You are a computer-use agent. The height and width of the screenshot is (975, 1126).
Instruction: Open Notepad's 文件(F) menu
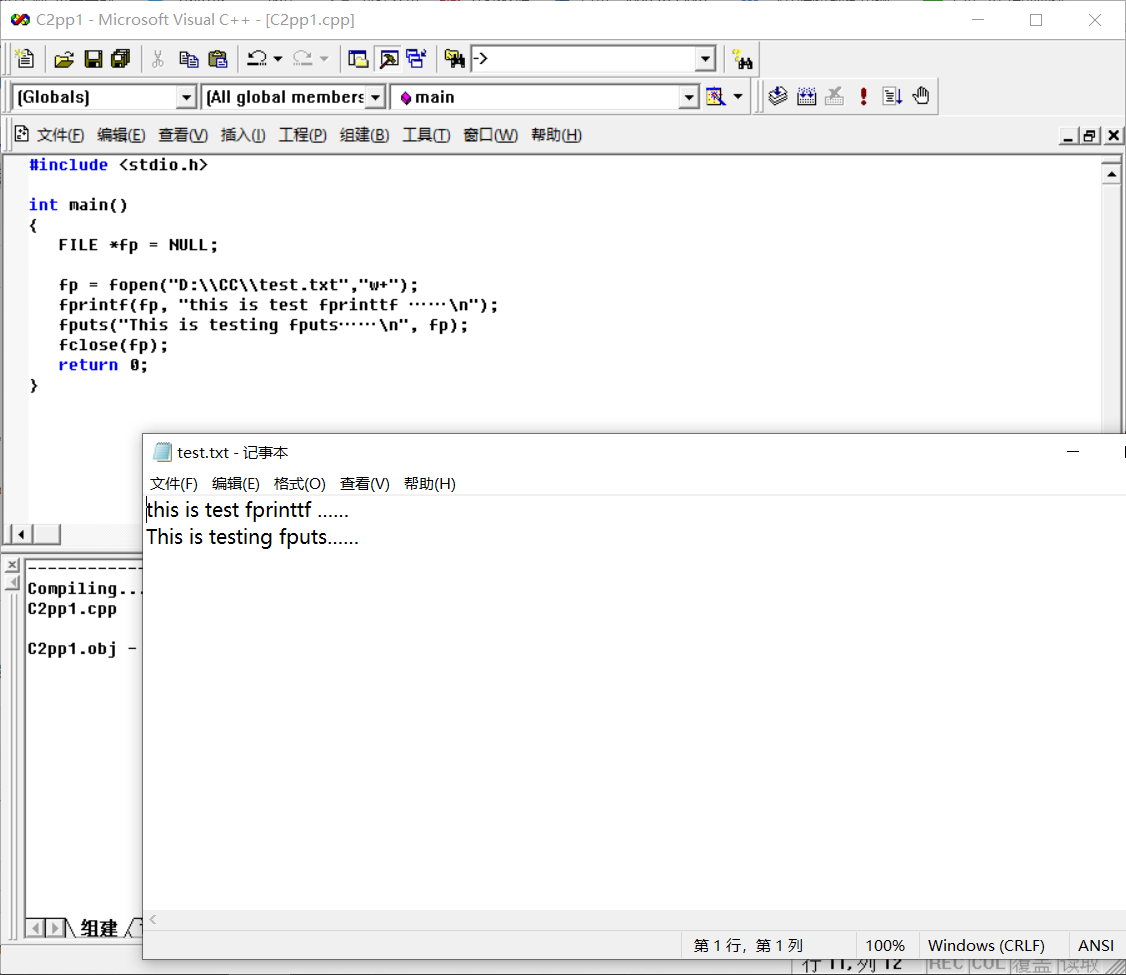(174, 484)
